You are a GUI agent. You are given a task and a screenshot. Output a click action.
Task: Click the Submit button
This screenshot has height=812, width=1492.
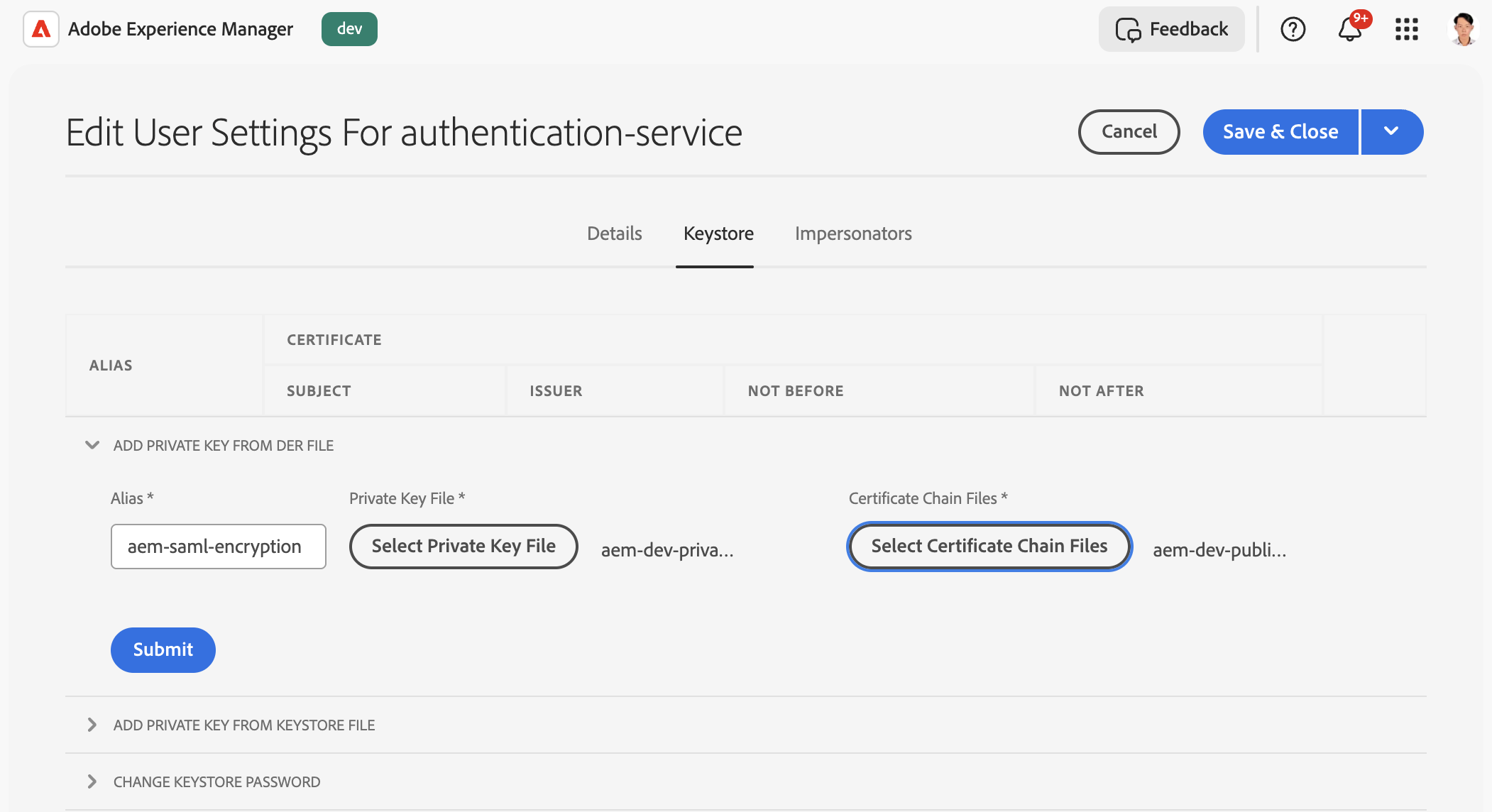[x=163, y=649]
